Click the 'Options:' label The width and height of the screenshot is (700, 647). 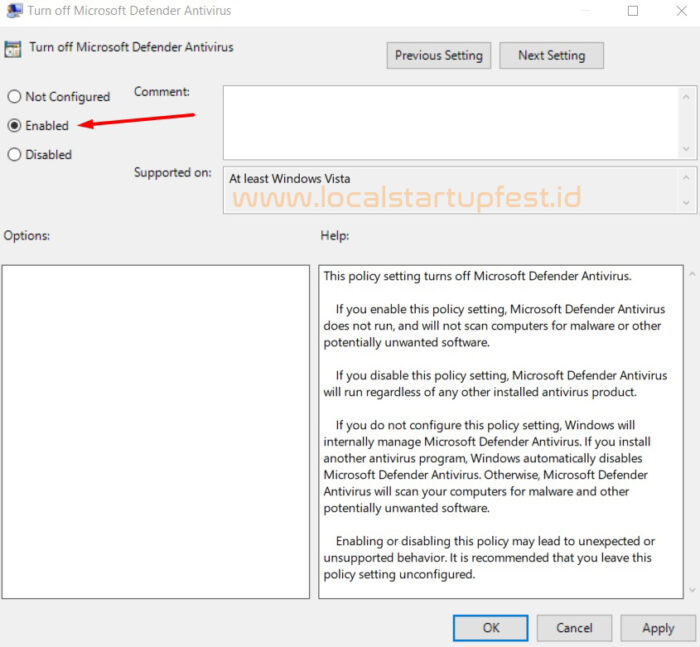pos(27,235)
